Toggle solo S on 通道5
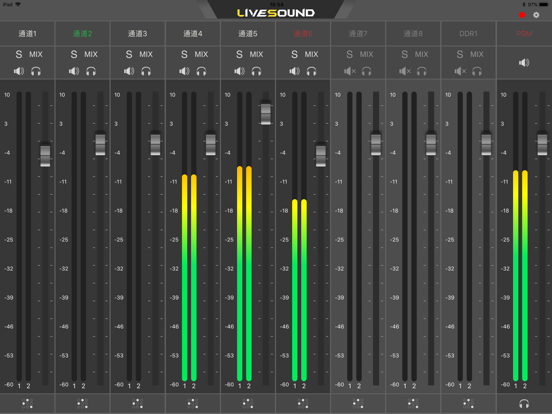552x414 pixels. (x=239, y=54)
